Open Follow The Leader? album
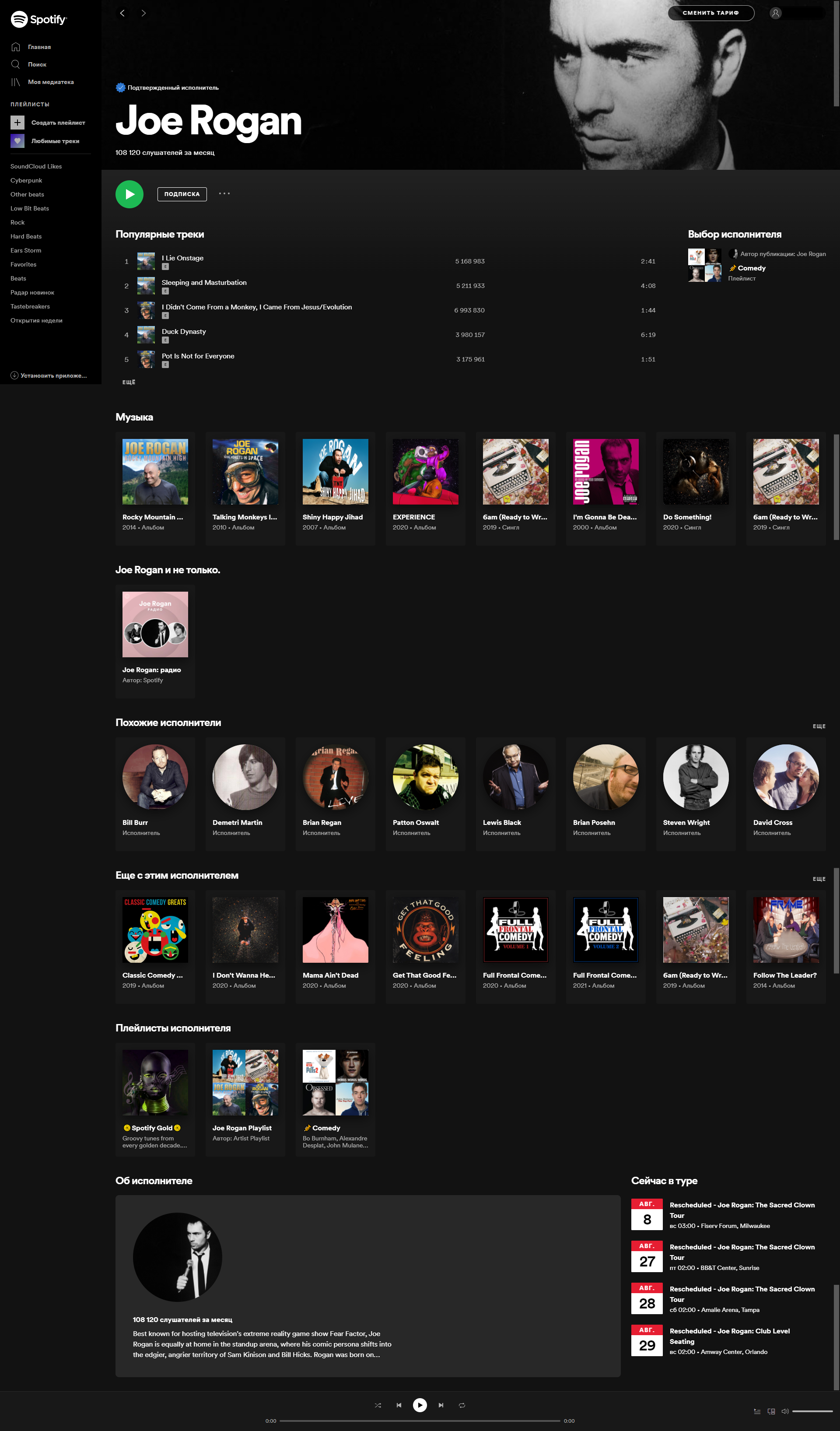 tap(786, 947)
